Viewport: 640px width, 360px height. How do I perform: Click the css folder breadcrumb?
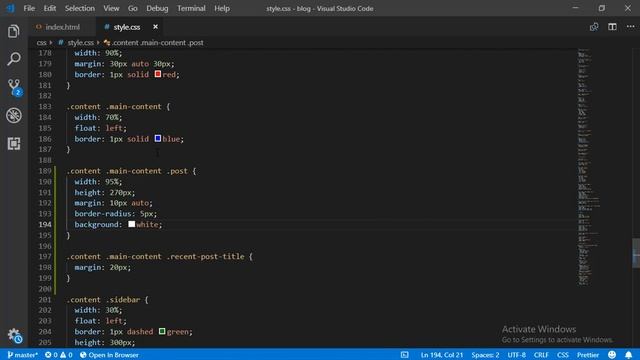41,42
